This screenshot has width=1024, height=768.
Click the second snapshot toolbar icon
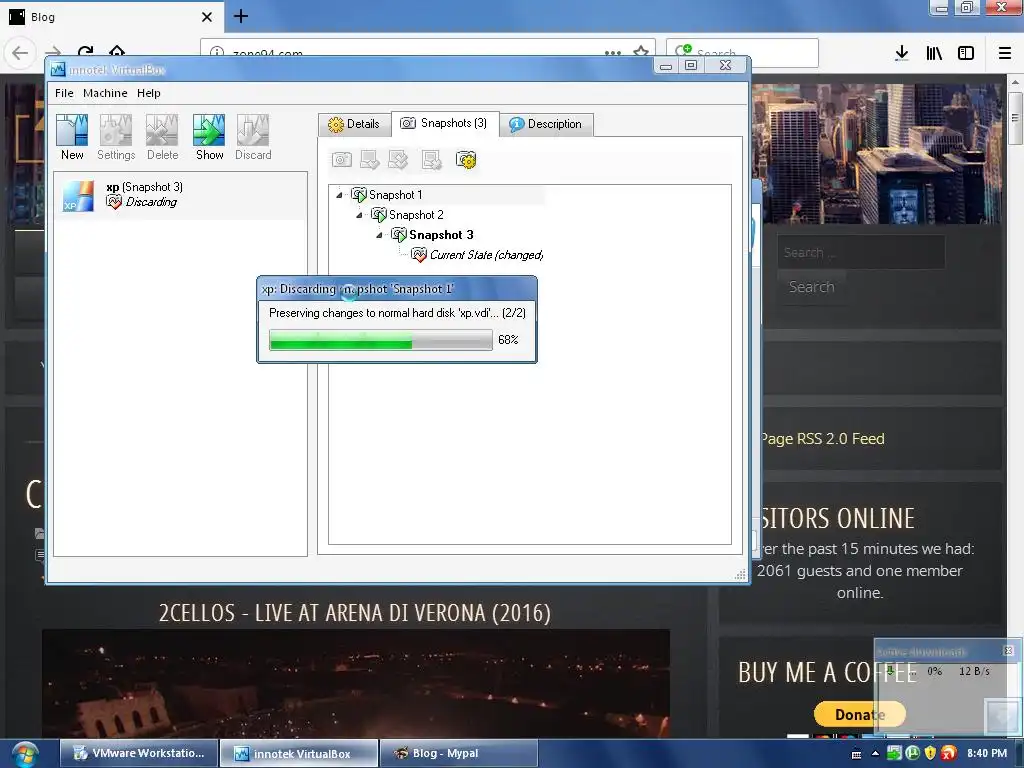[x=370, y=159]
